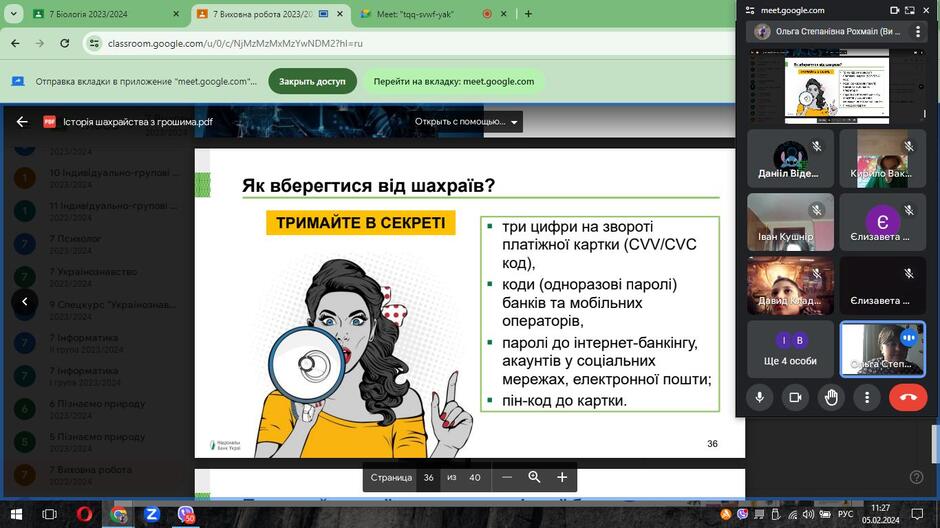Image resolution: width=940 pixels, height=528 pixels.
Task: Zoom in the PDF with plus
Action: 562,477
